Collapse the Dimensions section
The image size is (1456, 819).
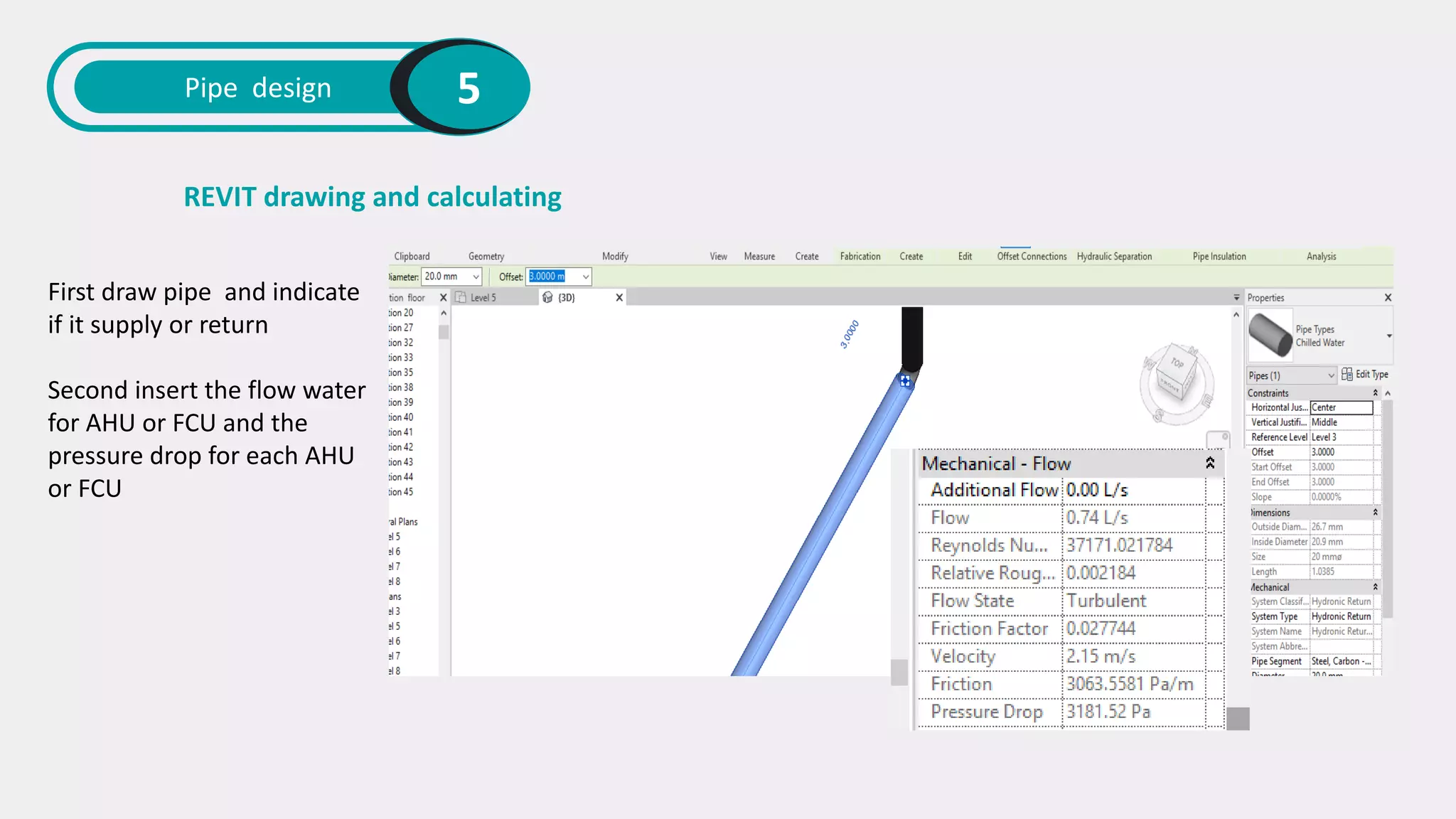click(1375, 513)
